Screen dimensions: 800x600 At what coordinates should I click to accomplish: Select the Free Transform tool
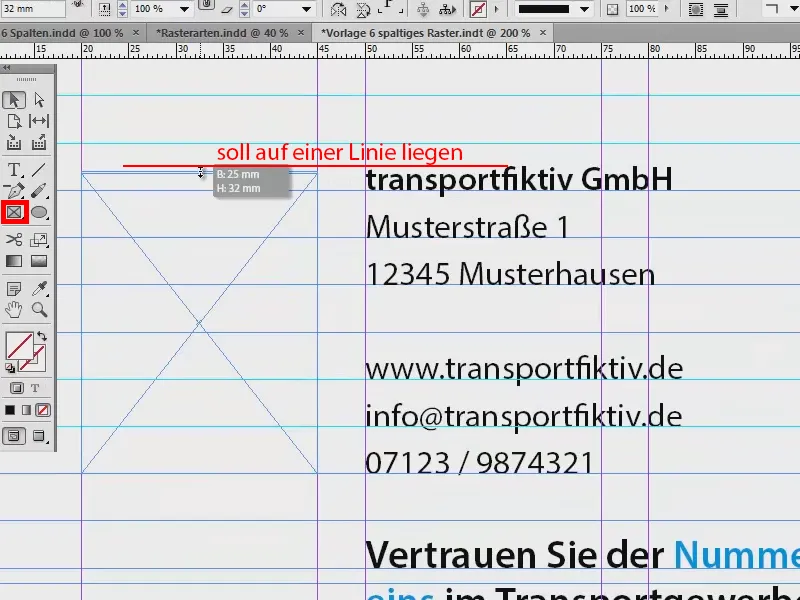coord(39,239)
